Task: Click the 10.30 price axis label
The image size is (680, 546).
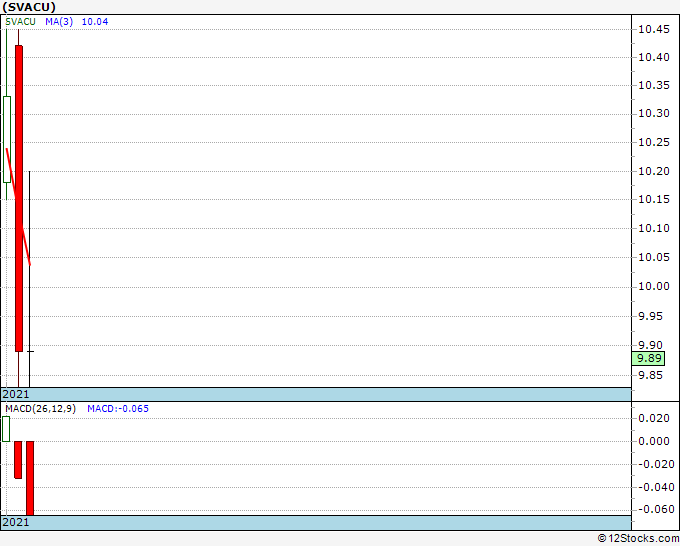Action: click(x=654, y=114)
